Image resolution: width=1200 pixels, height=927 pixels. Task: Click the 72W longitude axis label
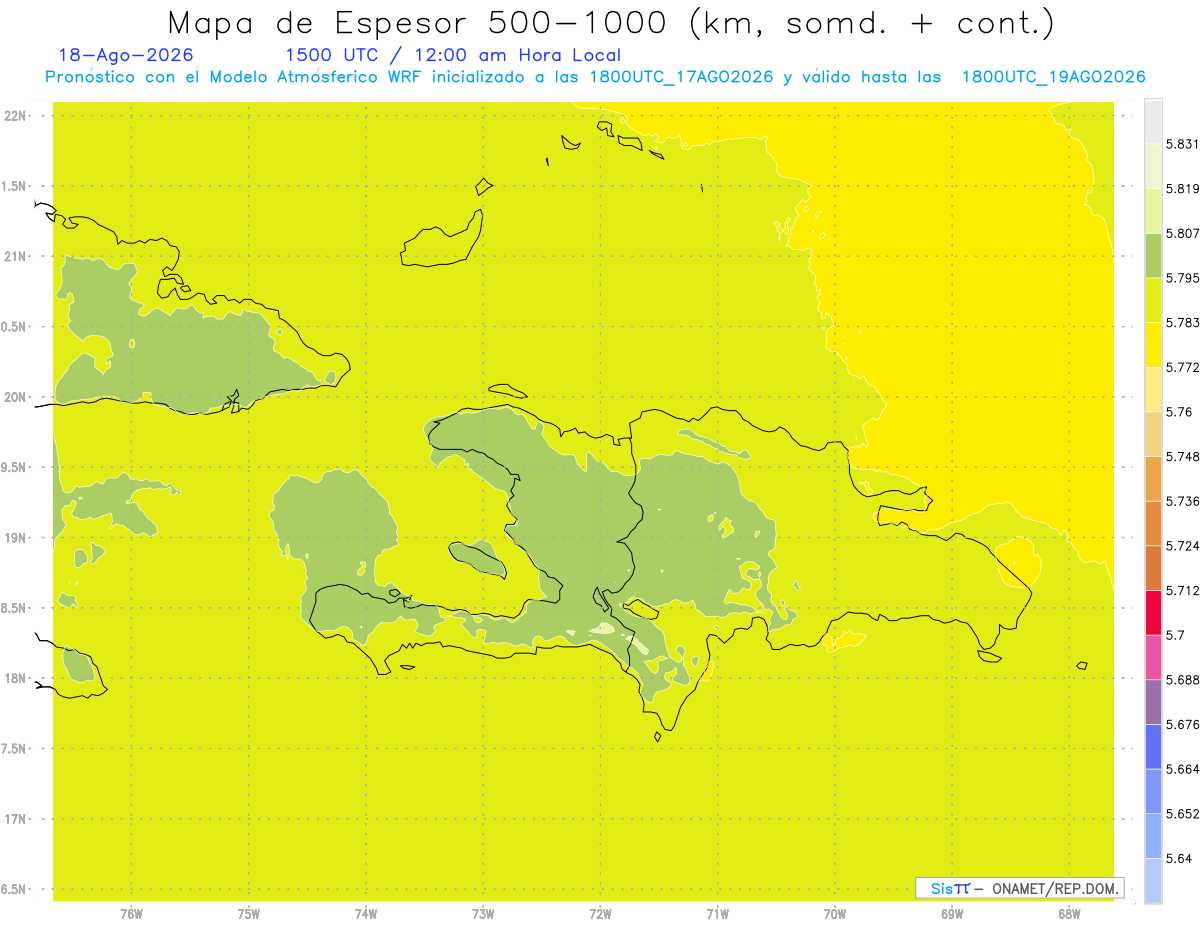coord(601,913)
